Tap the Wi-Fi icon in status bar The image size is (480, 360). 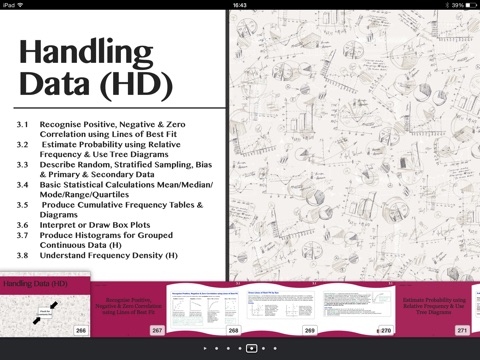(x=20, y=5)
